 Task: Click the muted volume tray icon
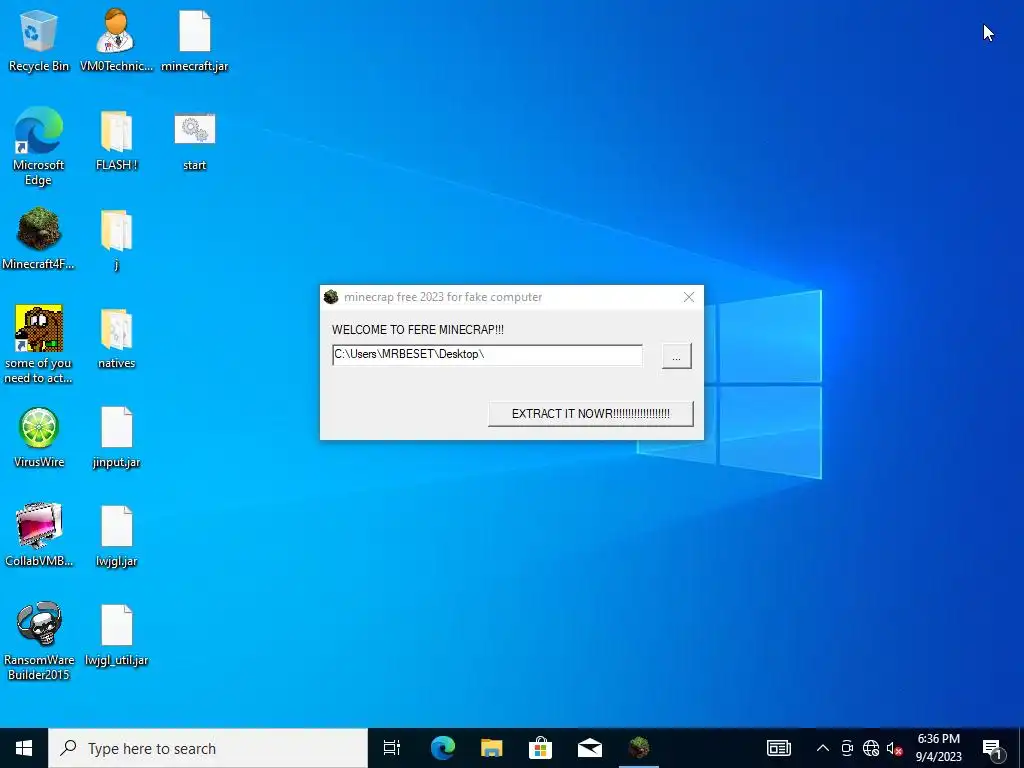pyautogui.click(x=894, y=748)
